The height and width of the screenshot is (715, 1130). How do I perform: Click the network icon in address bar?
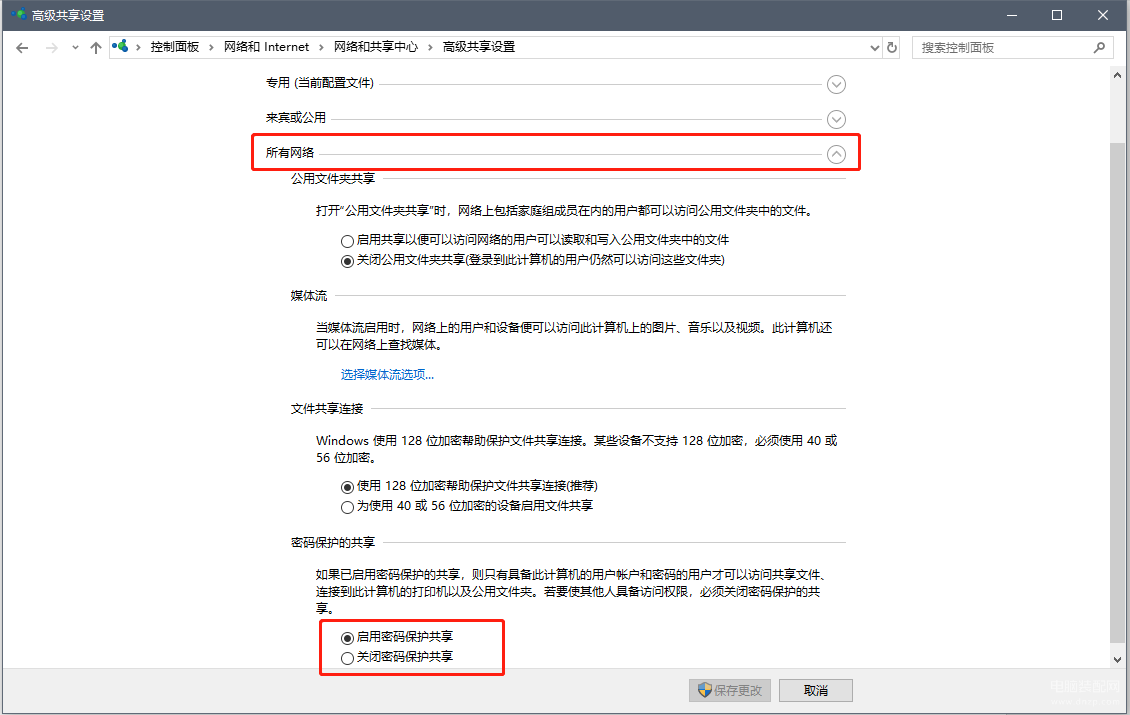tap(120, 47)
